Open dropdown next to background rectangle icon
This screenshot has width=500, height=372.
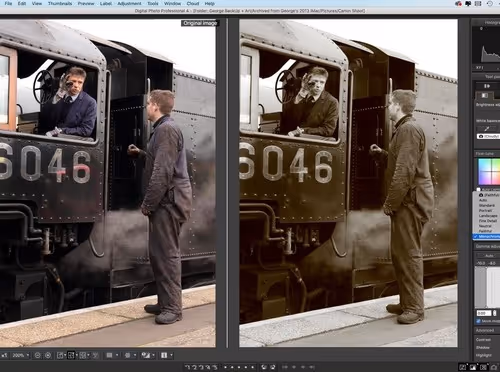tap(117, 355)
